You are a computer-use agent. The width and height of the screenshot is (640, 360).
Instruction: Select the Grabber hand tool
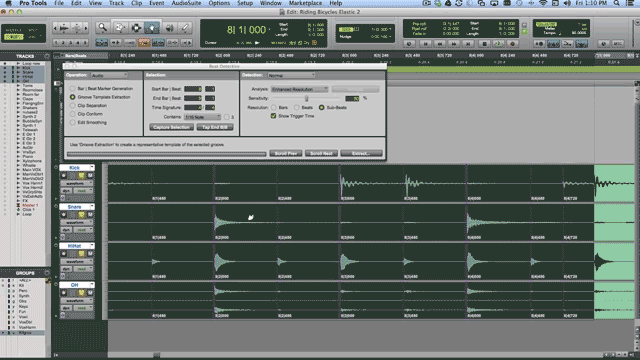(x=152, y=28)
